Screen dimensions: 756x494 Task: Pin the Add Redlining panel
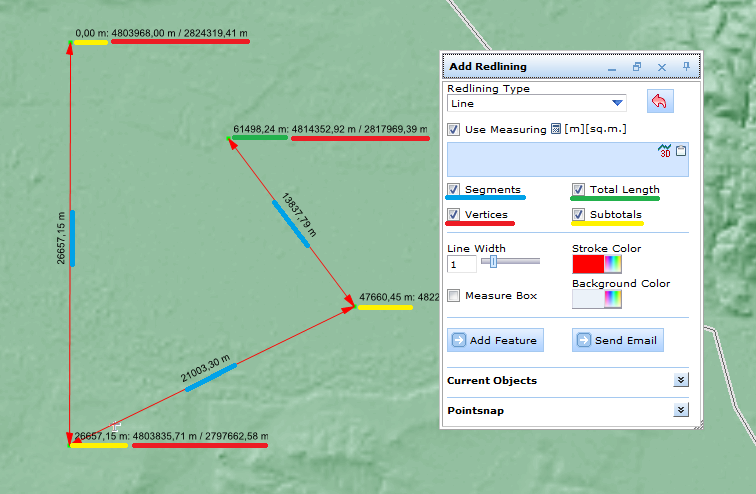tap(686, 67)
